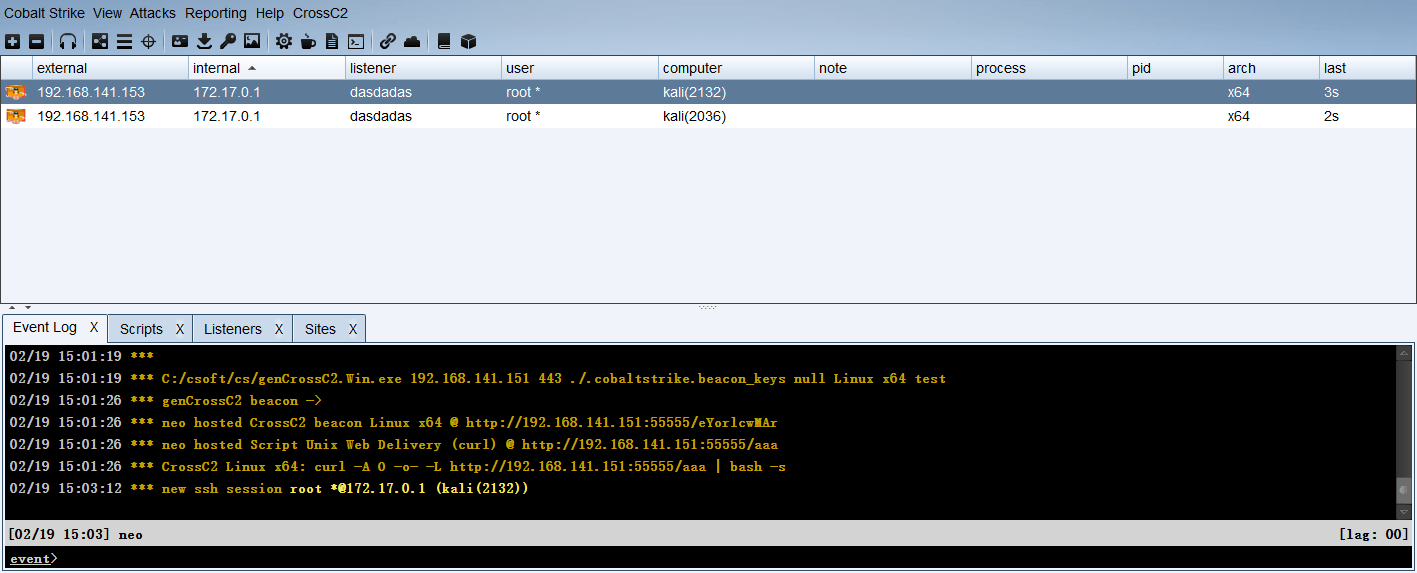Switch to the target table crosshair icon
The height and width of the screenshot is (573, 1417).
pos(148,41)
